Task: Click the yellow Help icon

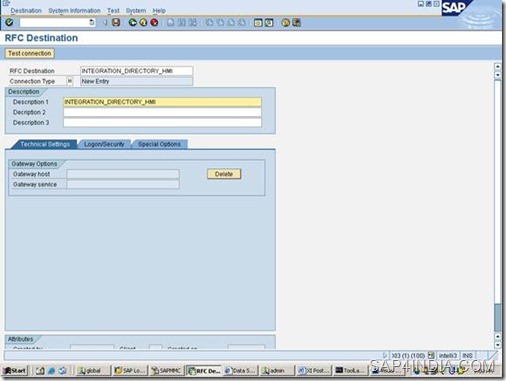Action: click(285, 23)
